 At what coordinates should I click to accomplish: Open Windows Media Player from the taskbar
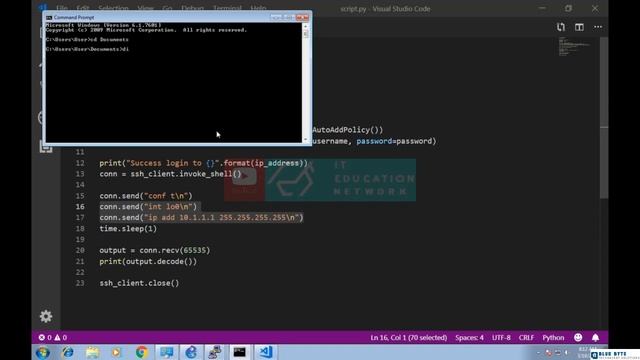pyautogui.click(x=117, y=352)
